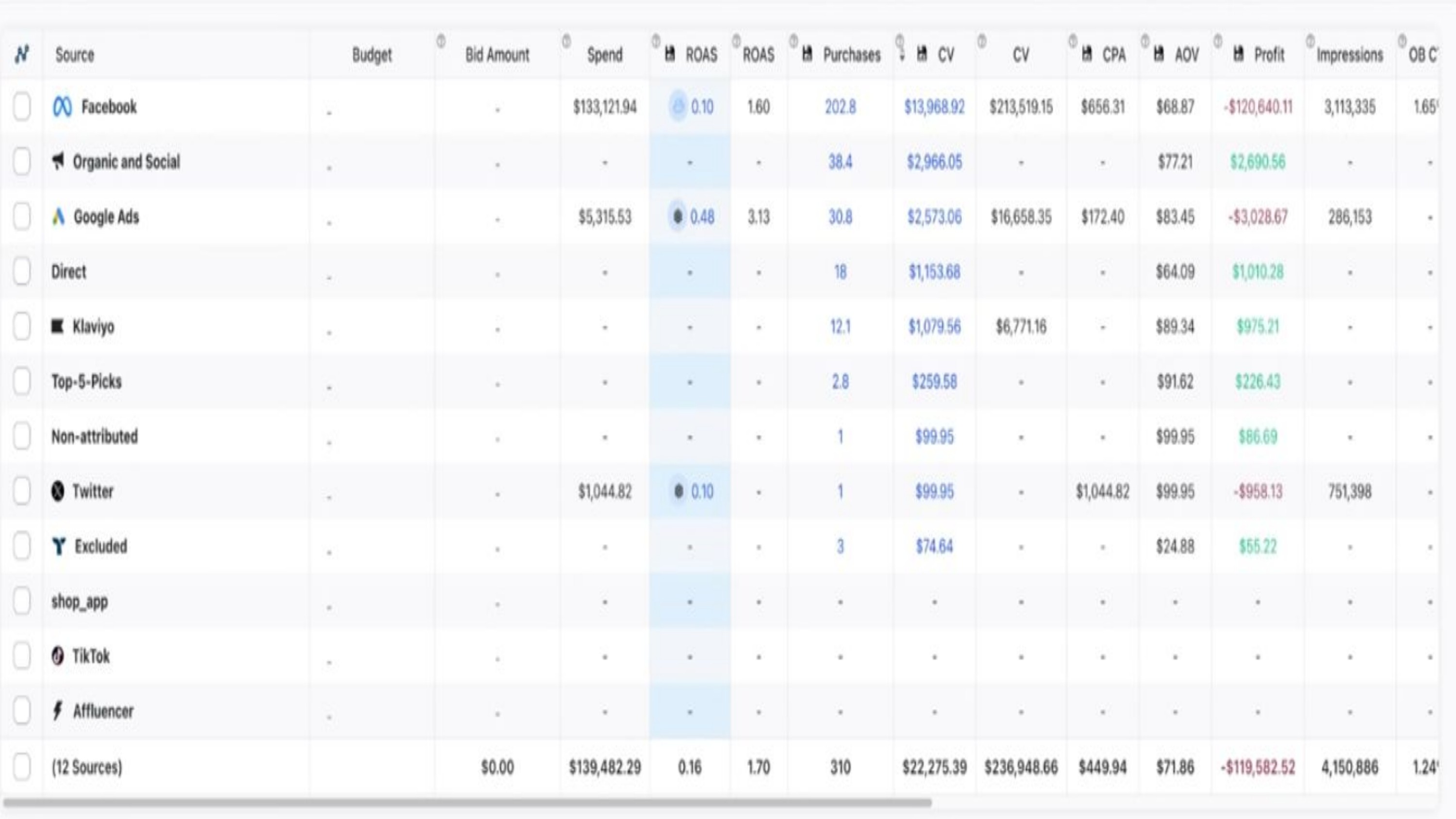Sort by the Spend column header
The image size is (1456, 819).
click(x=605, y=55)
